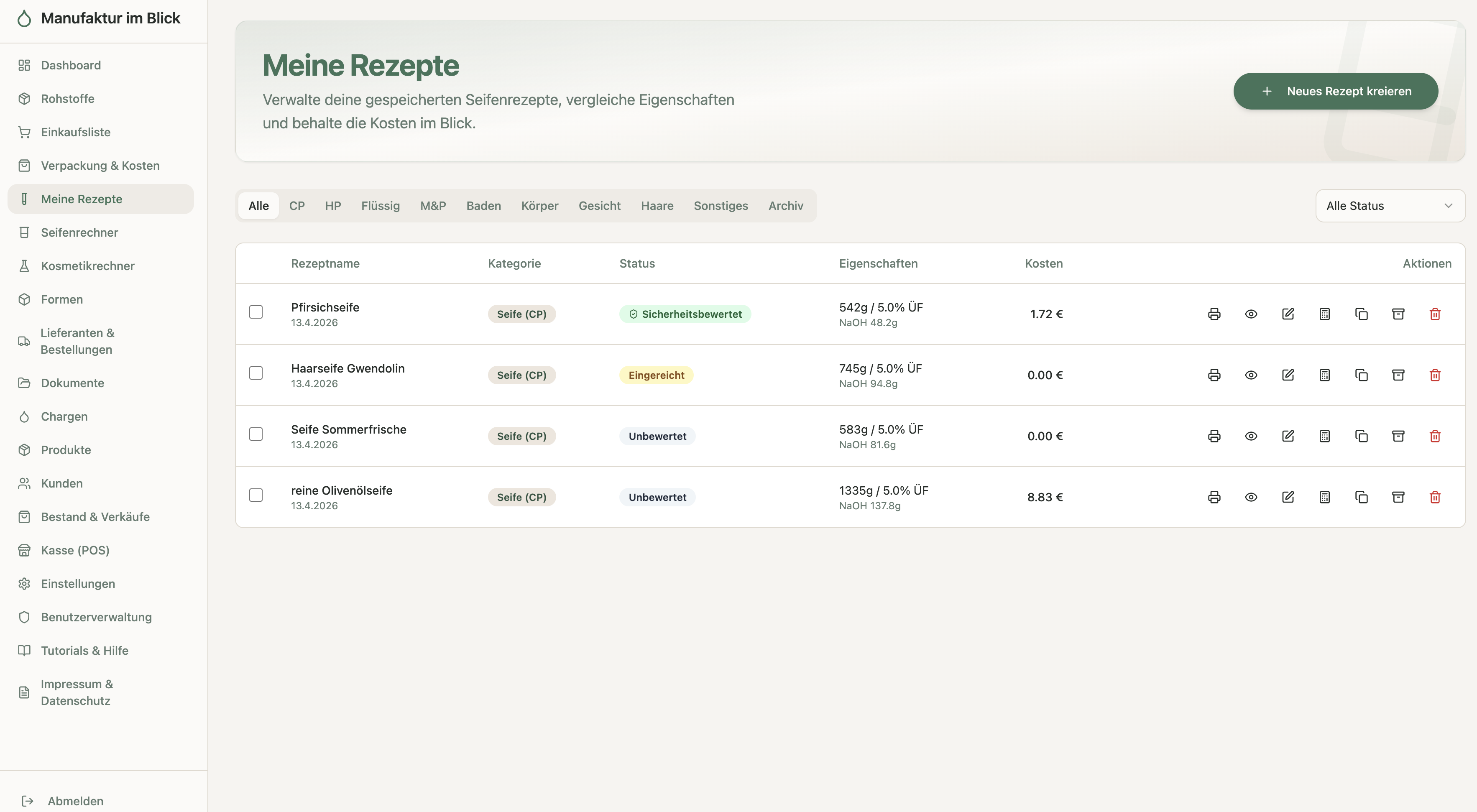Delete the Seife Sommerfrische recipe
Image resolution: width=1477 pixels, height=812 pixels.
coord(1435,436)
